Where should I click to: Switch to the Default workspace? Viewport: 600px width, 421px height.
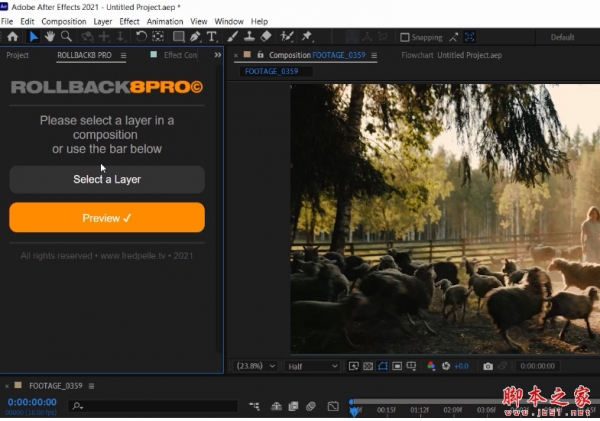[x=562, y=37]
